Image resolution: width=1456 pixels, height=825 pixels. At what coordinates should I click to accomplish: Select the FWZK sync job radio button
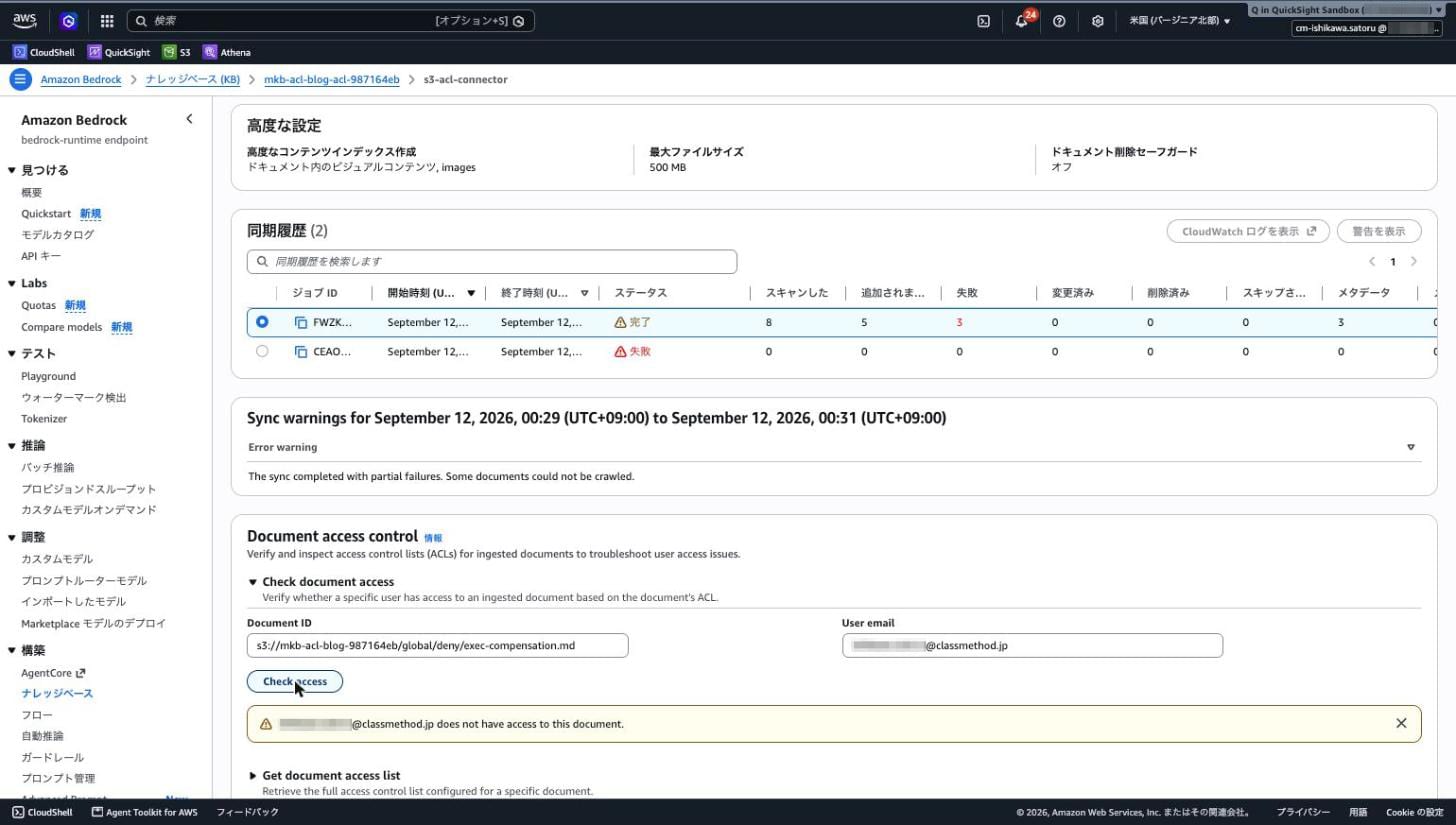click(x=262, y=322)
